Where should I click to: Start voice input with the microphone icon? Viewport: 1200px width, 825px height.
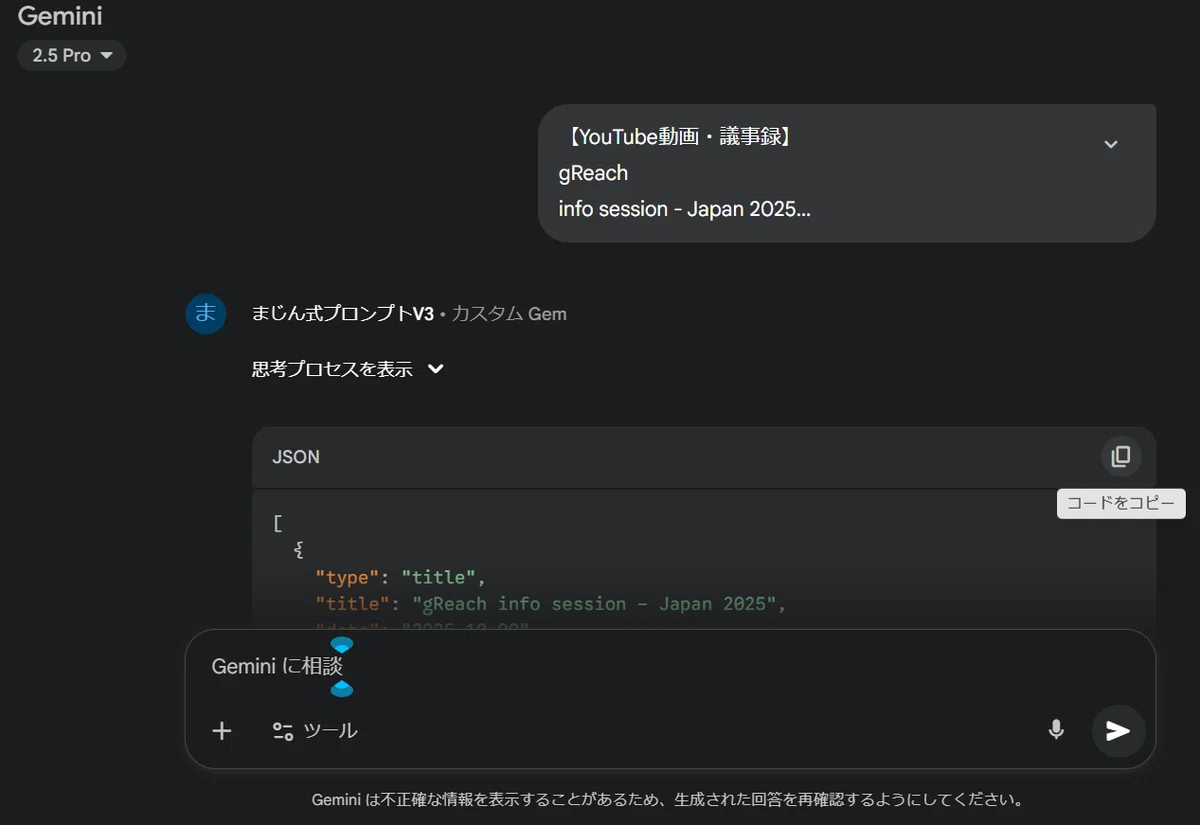click(1056, 731)
